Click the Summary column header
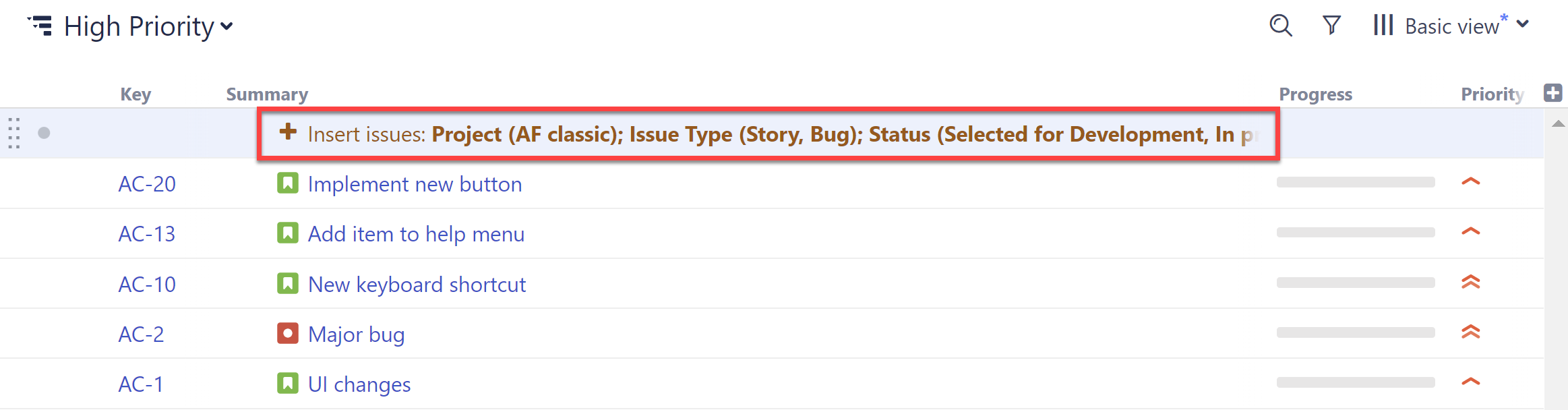The width and height of the screenshot is (1568, 410). point(267,94)
